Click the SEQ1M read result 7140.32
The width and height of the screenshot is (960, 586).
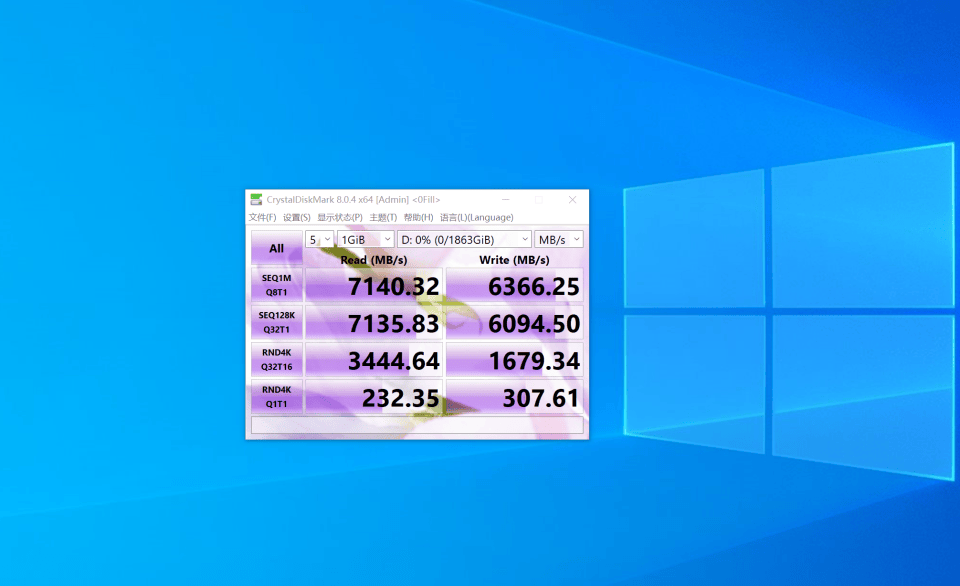(x=374, y=287)
